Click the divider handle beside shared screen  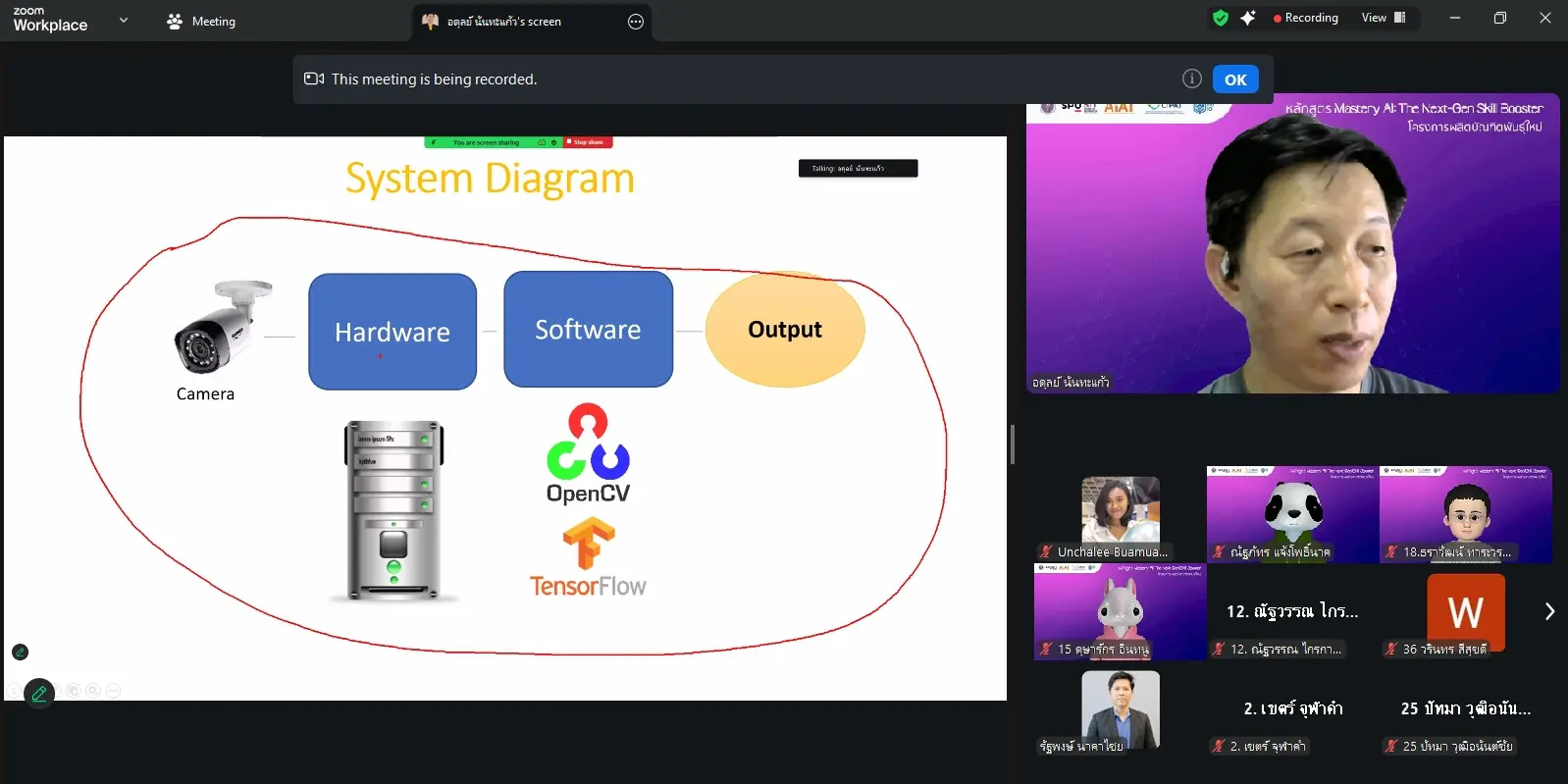[x=1012, y=444]
